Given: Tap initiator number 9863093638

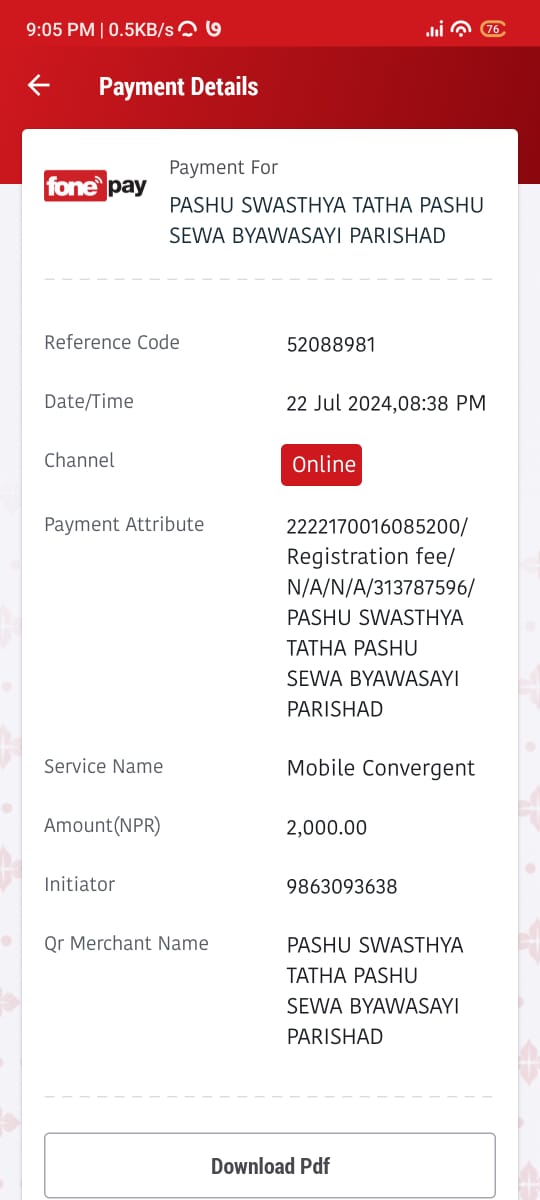Looking at the screenshot, I should pos(342,887).
